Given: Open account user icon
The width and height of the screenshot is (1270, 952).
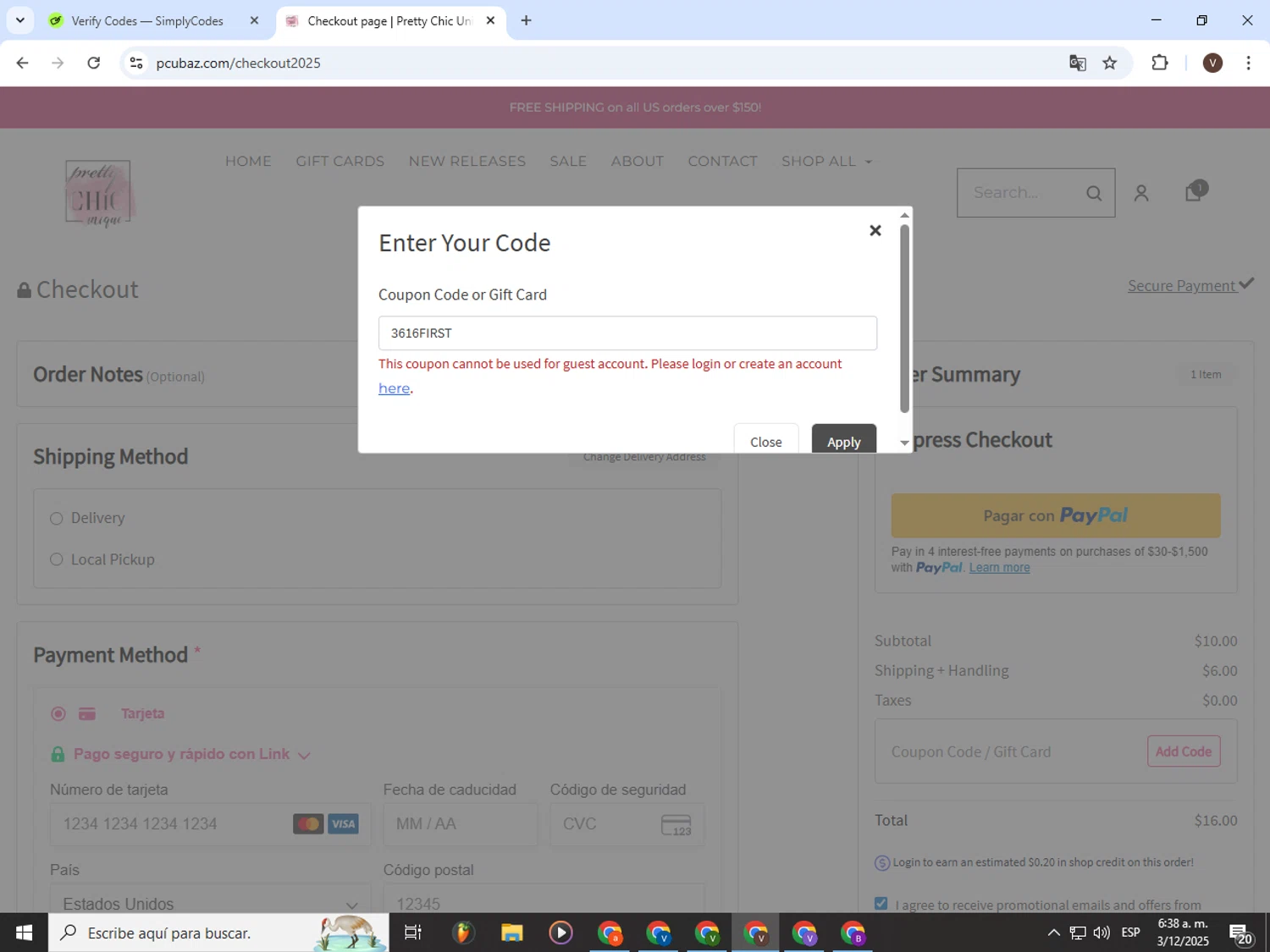Looking at the screenshot, I should (1141, 194).
